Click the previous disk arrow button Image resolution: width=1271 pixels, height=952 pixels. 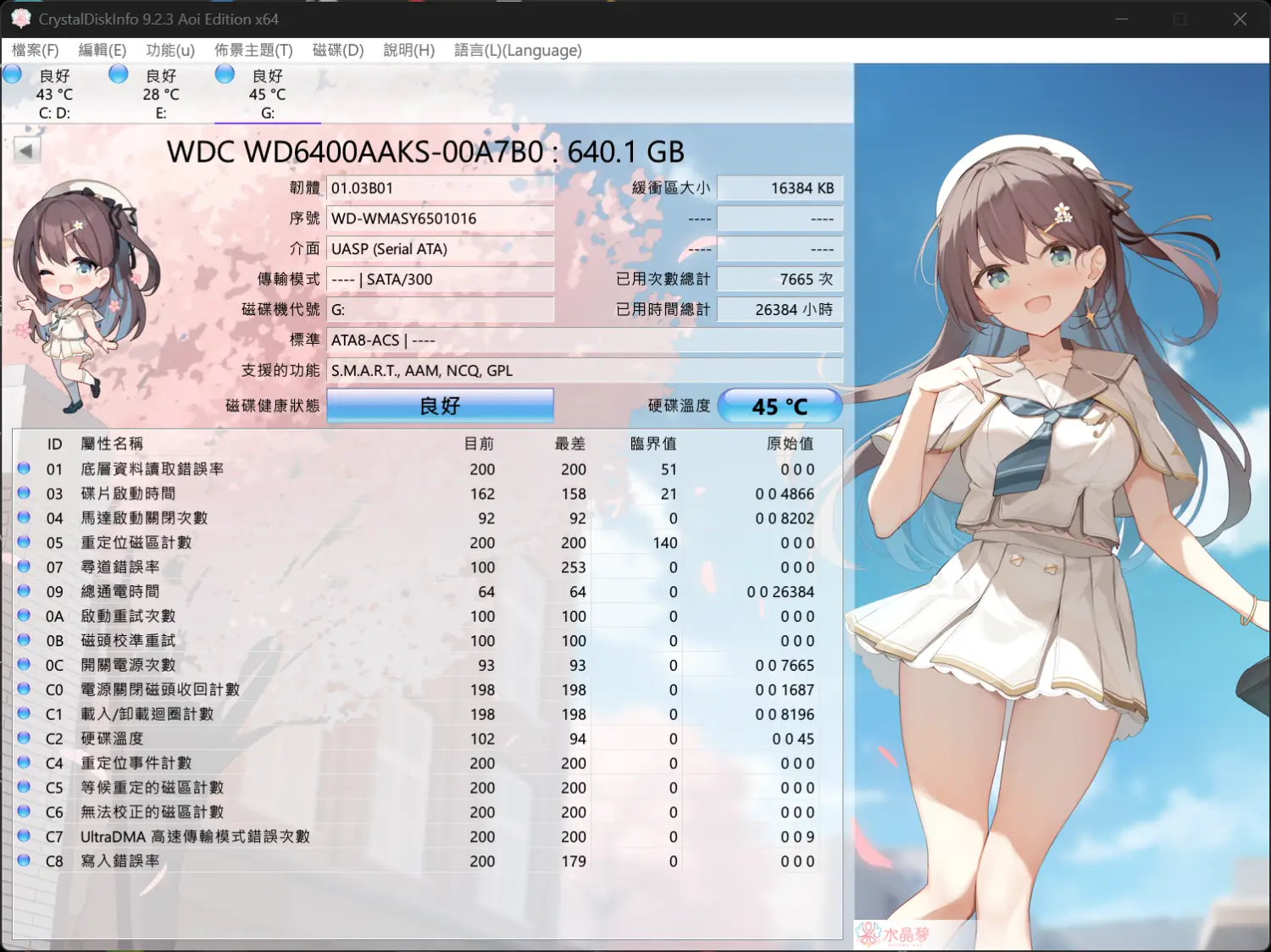[26, 151]
